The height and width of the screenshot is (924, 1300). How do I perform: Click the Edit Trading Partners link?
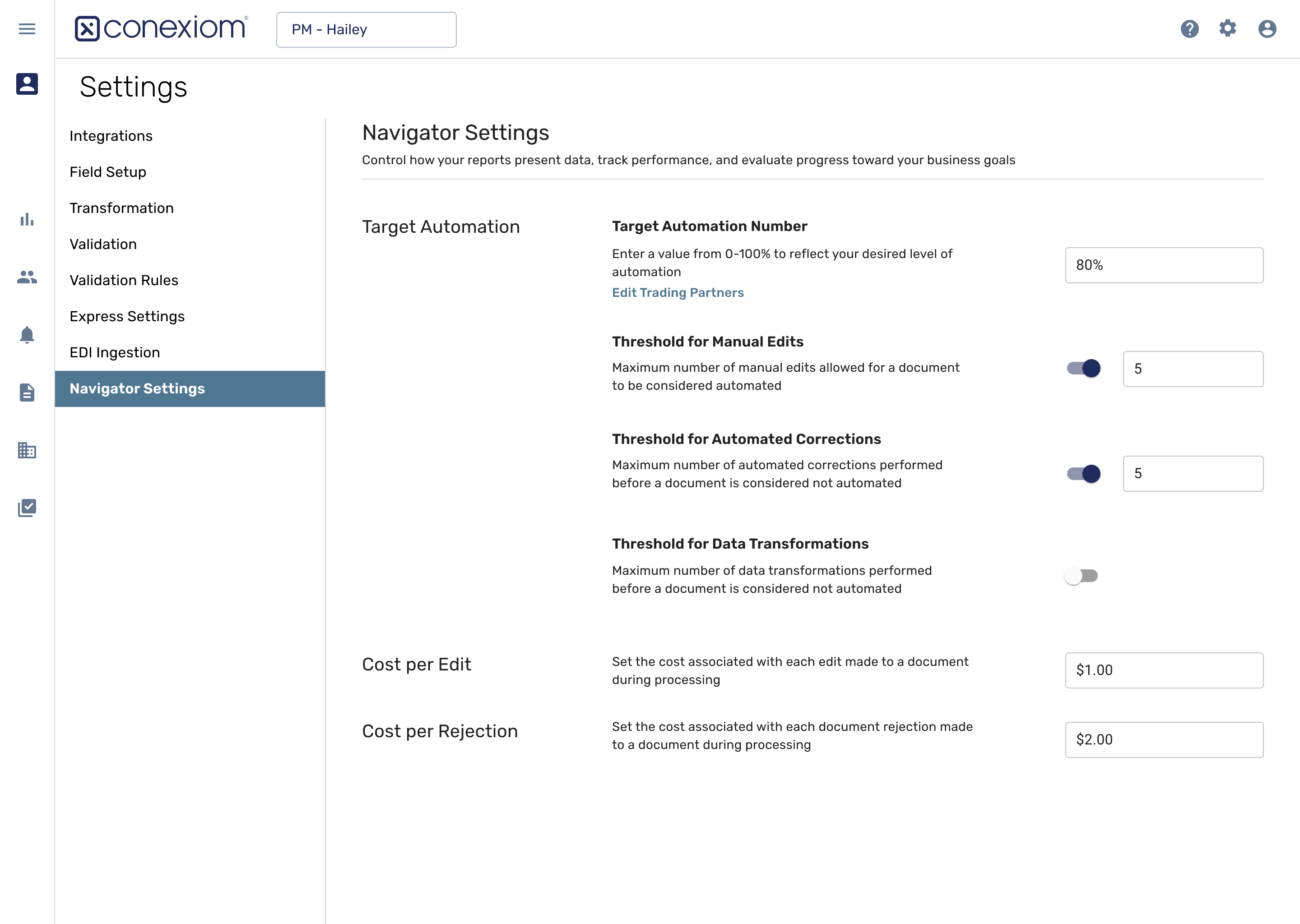coord(678,292)
